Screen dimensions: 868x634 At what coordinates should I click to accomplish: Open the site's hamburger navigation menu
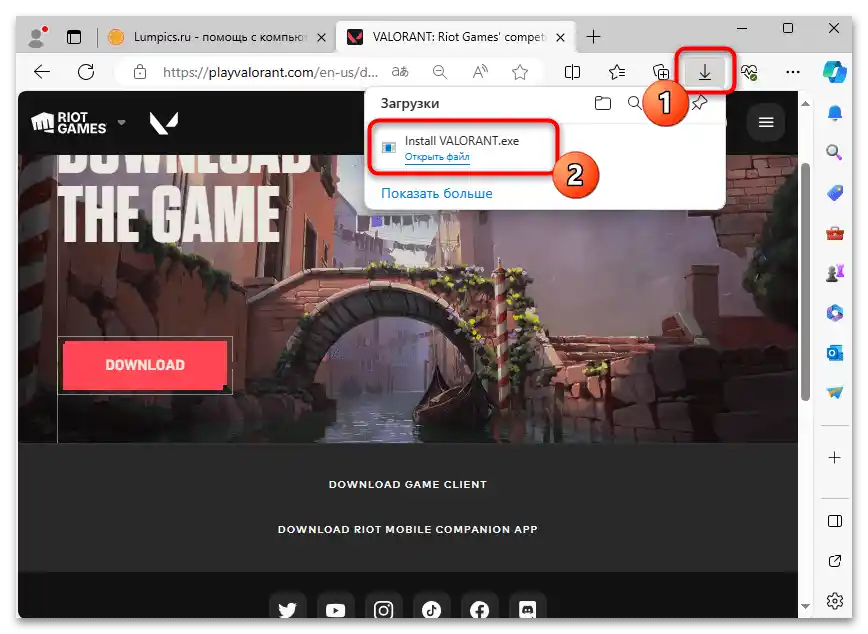pos(765,122)
